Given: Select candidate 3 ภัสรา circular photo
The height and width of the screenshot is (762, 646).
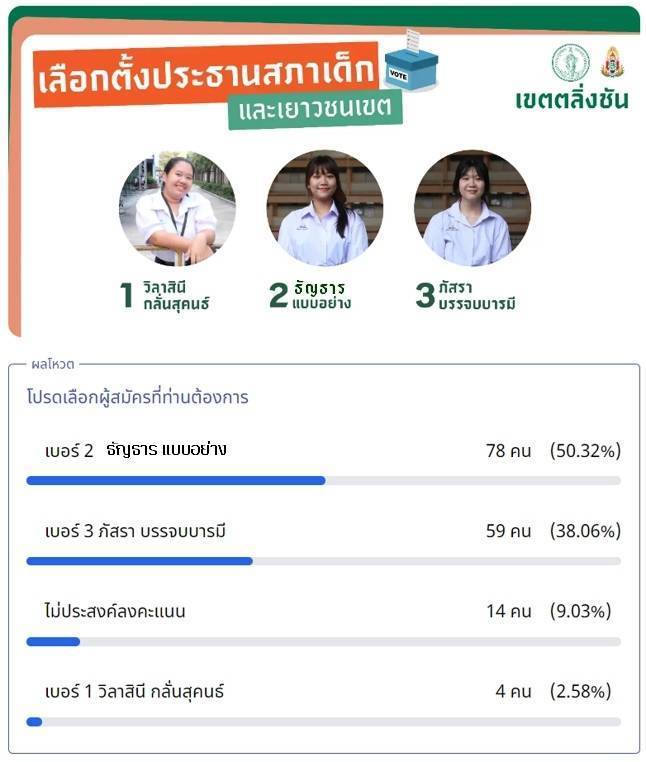Looking at the screenshot, I should [472, 208].
